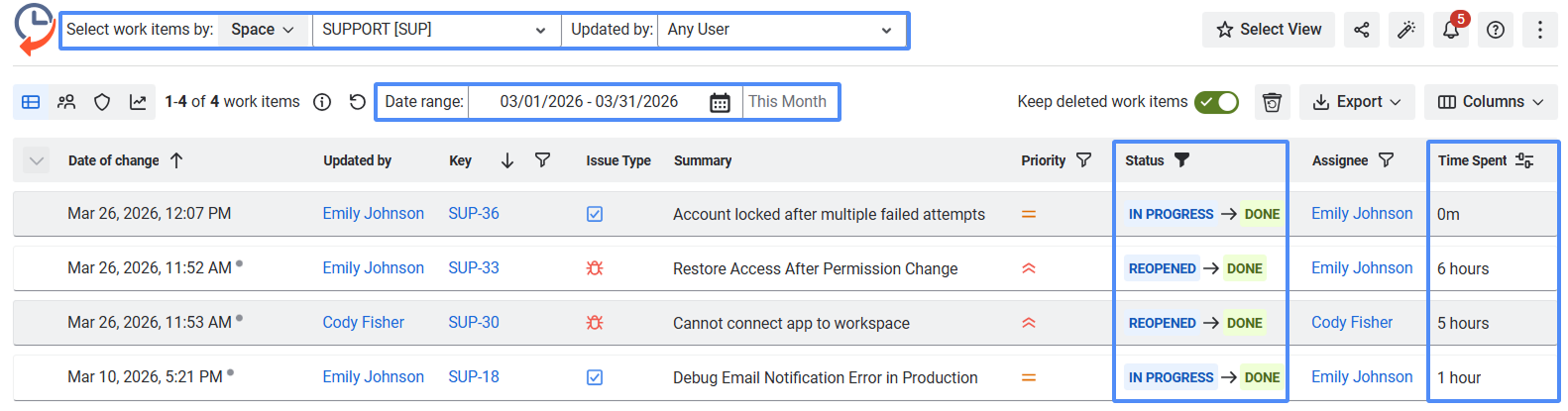Filter the Priority column
Image resolution: width=1568 pixels, height=411 pixels.
click(x=1083, y=160)
